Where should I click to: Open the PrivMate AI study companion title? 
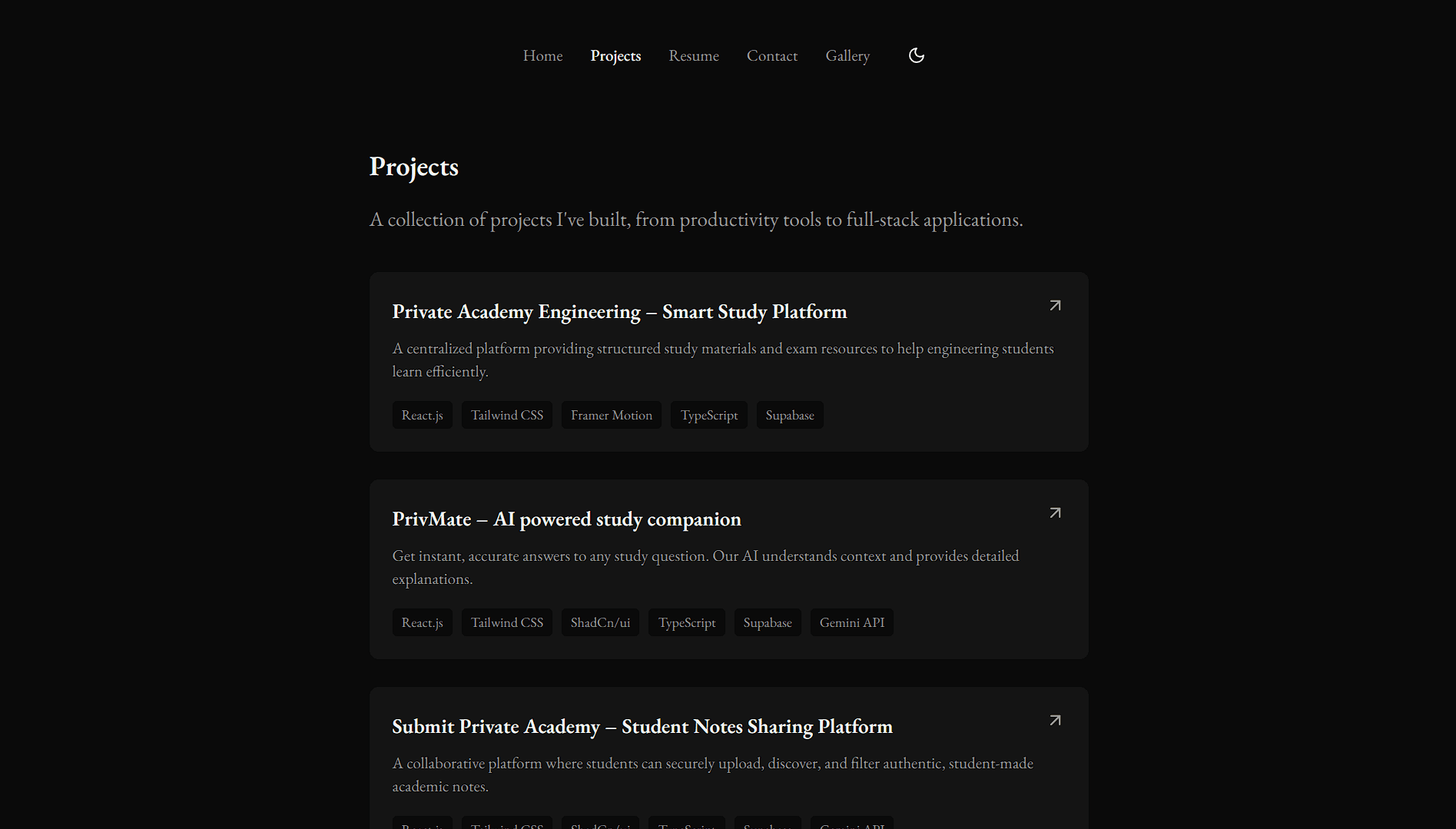(566, 519)
